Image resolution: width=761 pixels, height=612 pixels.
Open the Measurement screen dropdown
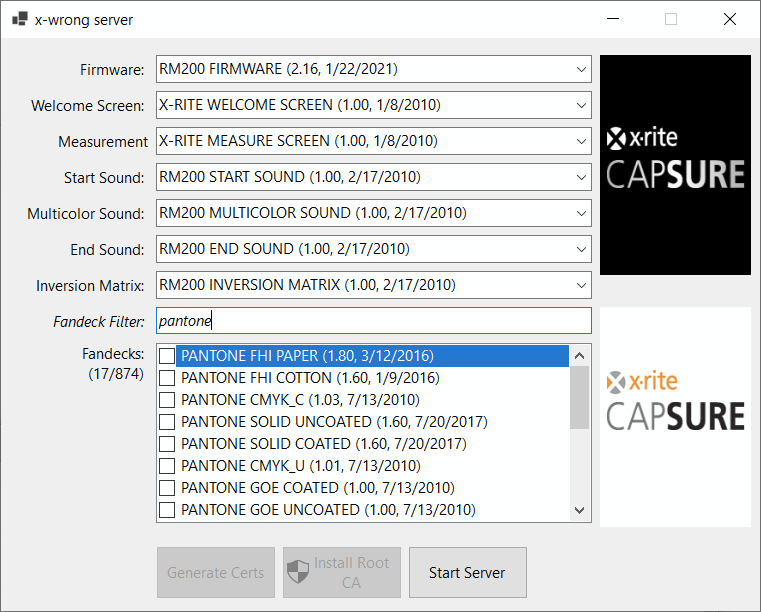coord(374,141)
